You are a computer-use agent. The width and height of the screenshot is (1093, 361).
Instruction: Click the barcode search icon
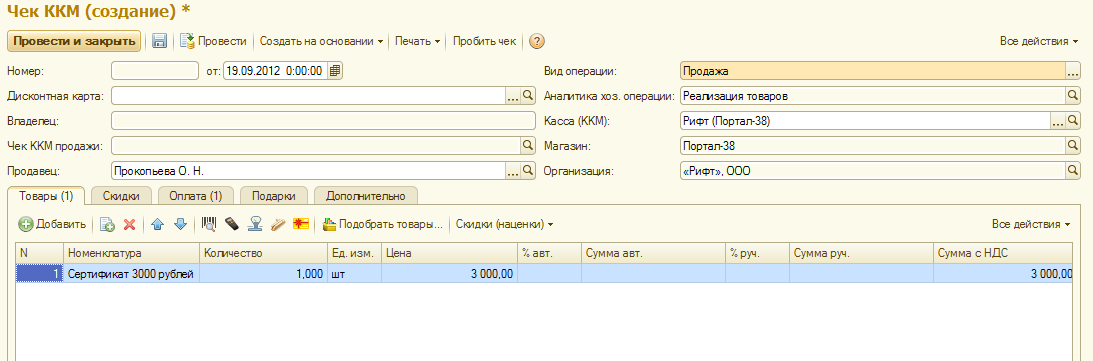click(208, 224)
